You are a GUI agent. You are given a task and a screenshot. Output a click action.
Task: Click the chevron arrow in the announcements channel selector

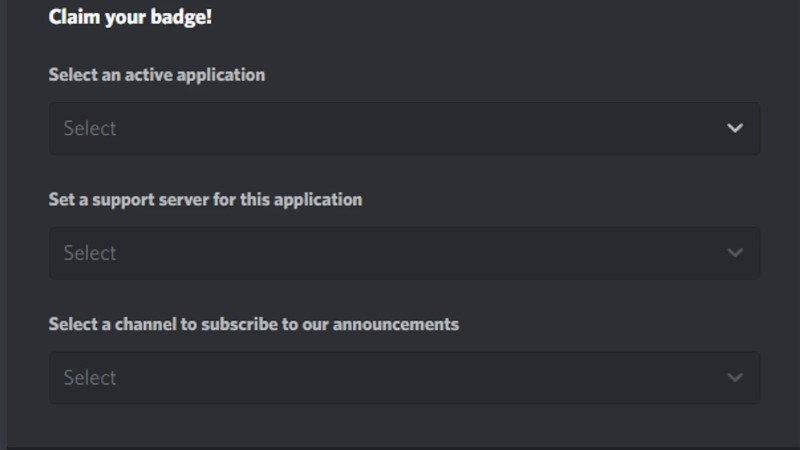click(x=735, y=378)
